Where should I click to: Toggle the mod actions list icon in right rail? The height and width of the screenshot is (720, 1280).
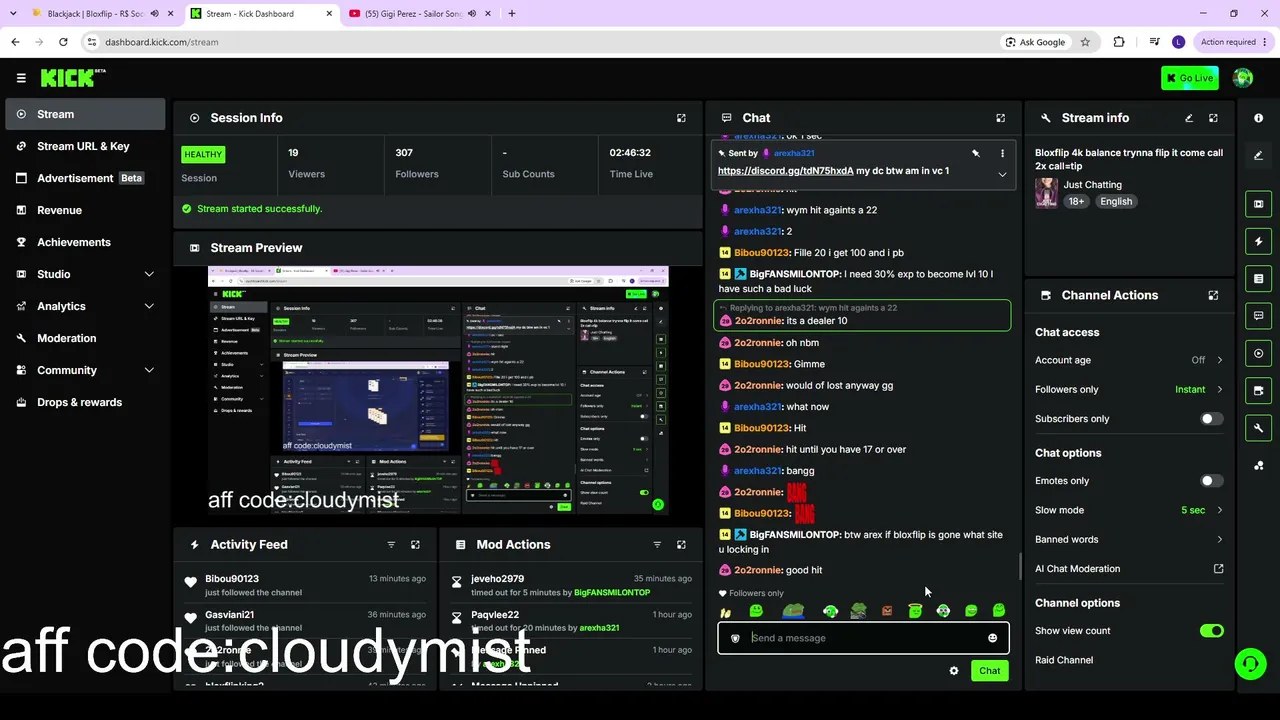click(1259, 278)
